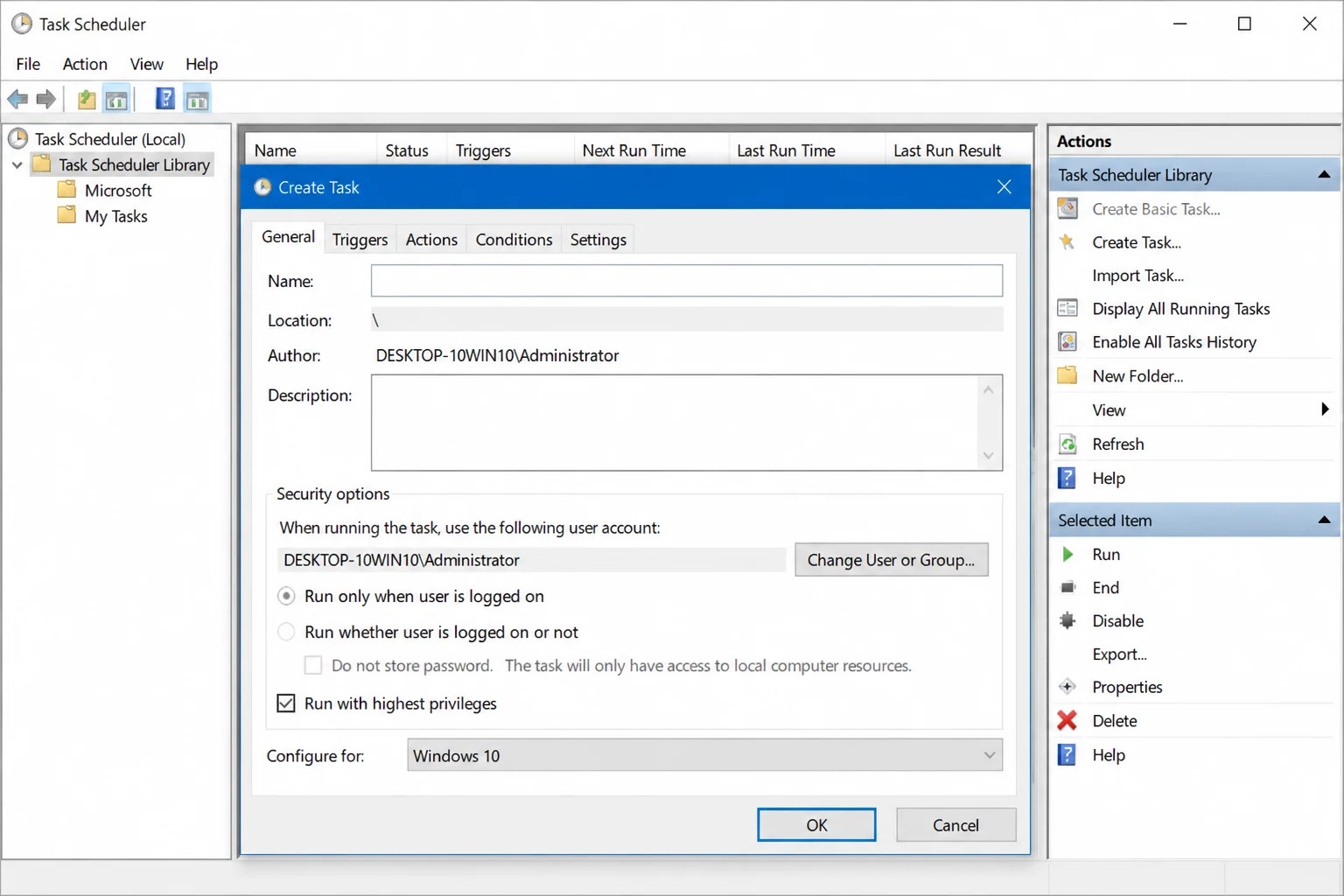The image size is (1344, 896).
Task: Click the Next Run Time column header
Action: click(x=651, y=150)
